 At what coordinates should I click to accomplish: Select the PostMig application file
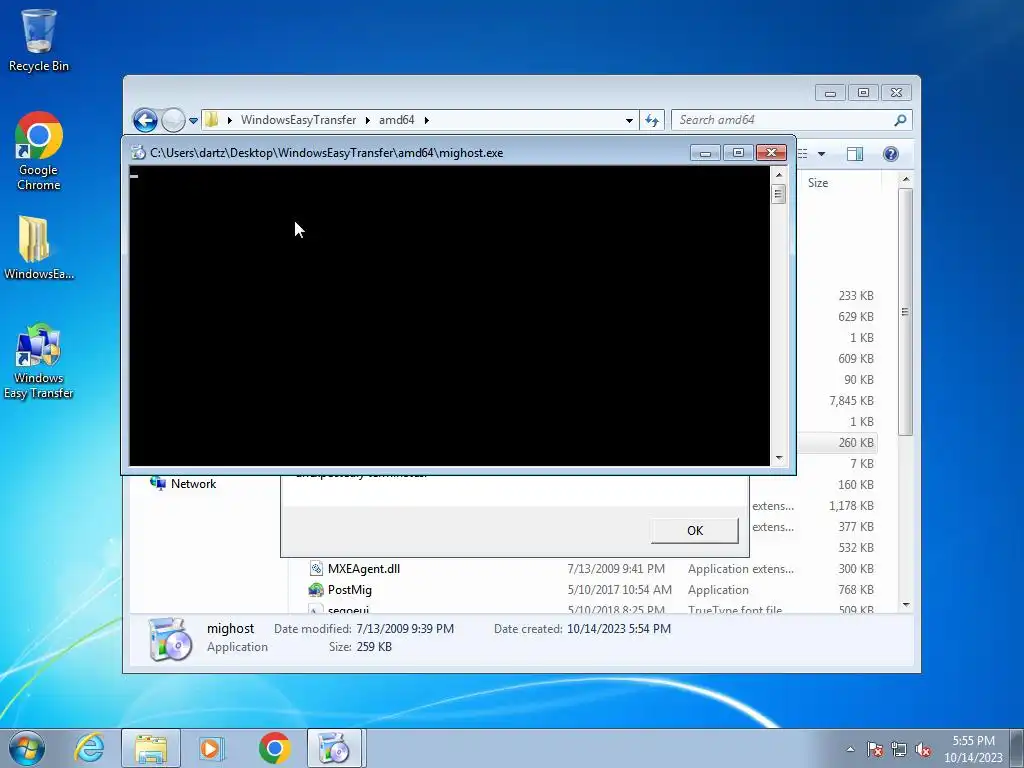point(349,590)
